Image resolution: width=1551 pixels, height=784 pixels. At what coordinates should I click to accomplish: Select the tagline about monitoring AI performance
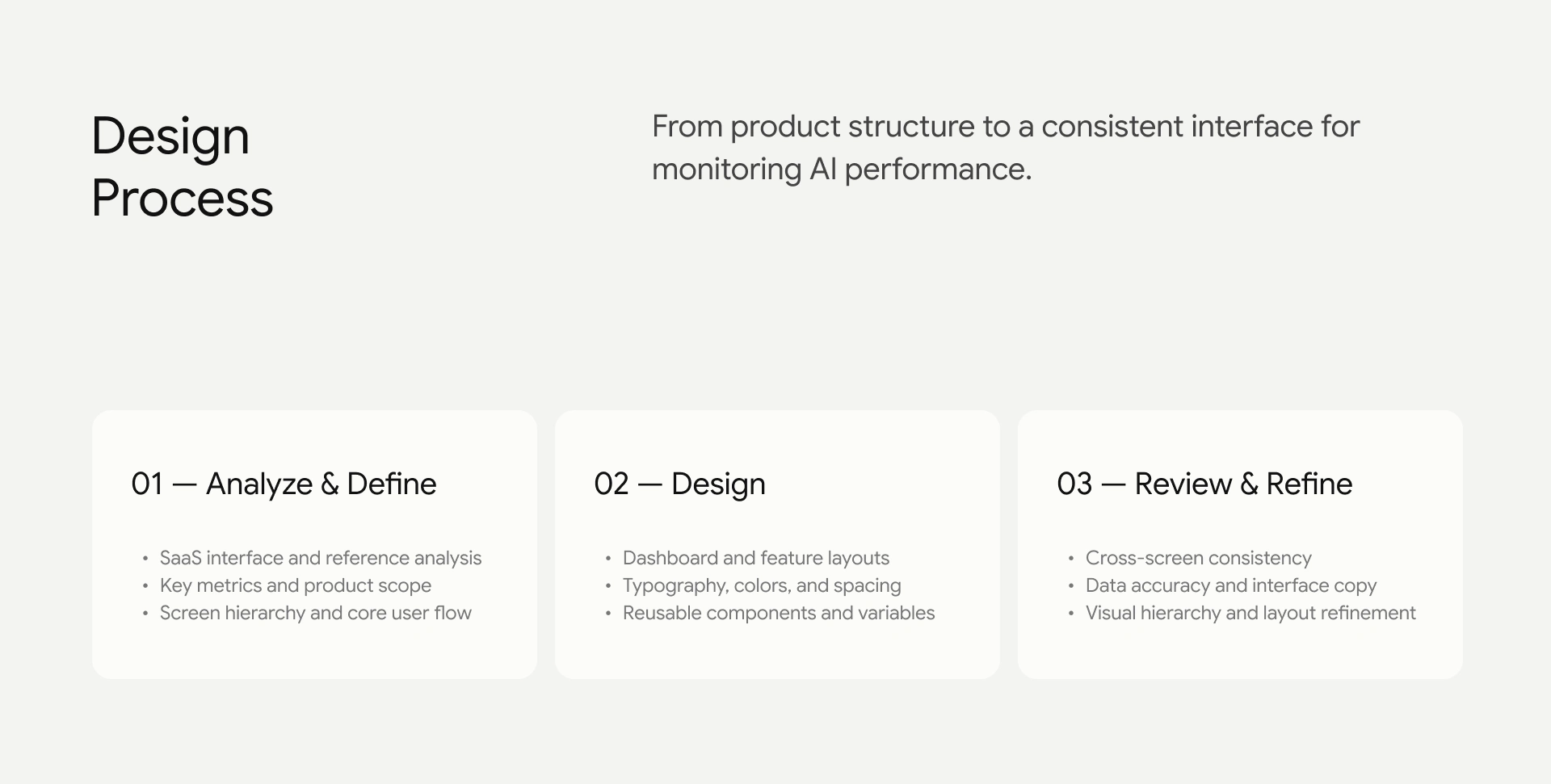[1006, 148]
